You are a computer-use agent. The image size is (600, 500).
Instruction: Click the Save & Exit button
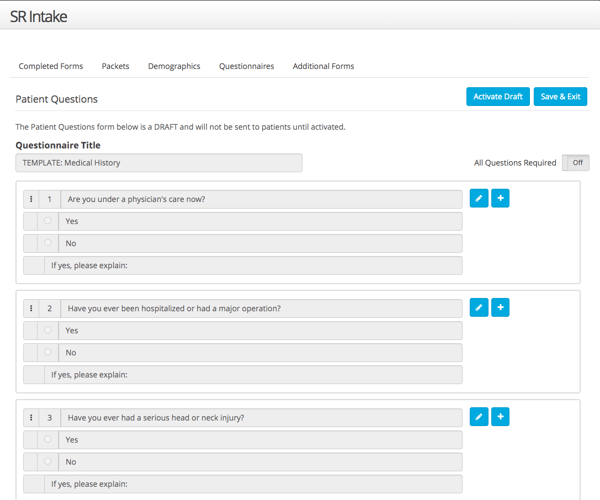click(x=560, y=96)
